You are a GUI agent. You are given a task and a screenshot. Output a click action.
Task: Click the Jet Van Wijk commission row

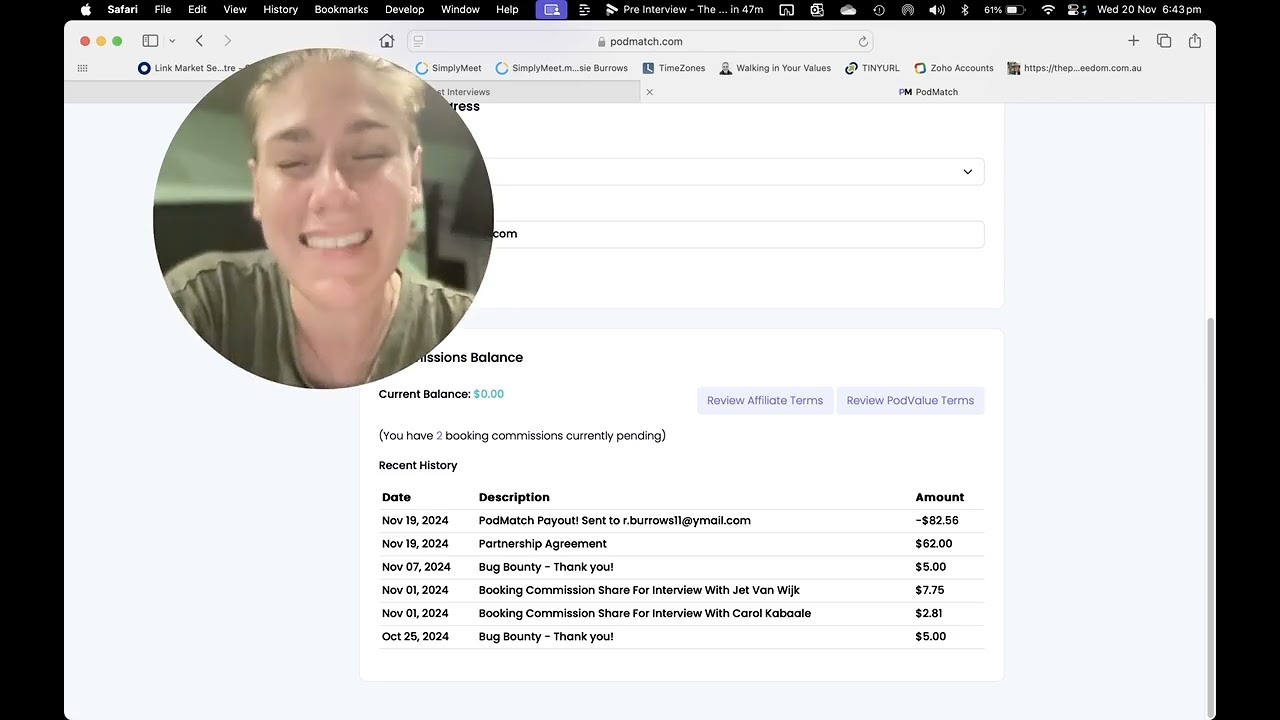click(681, 590)
